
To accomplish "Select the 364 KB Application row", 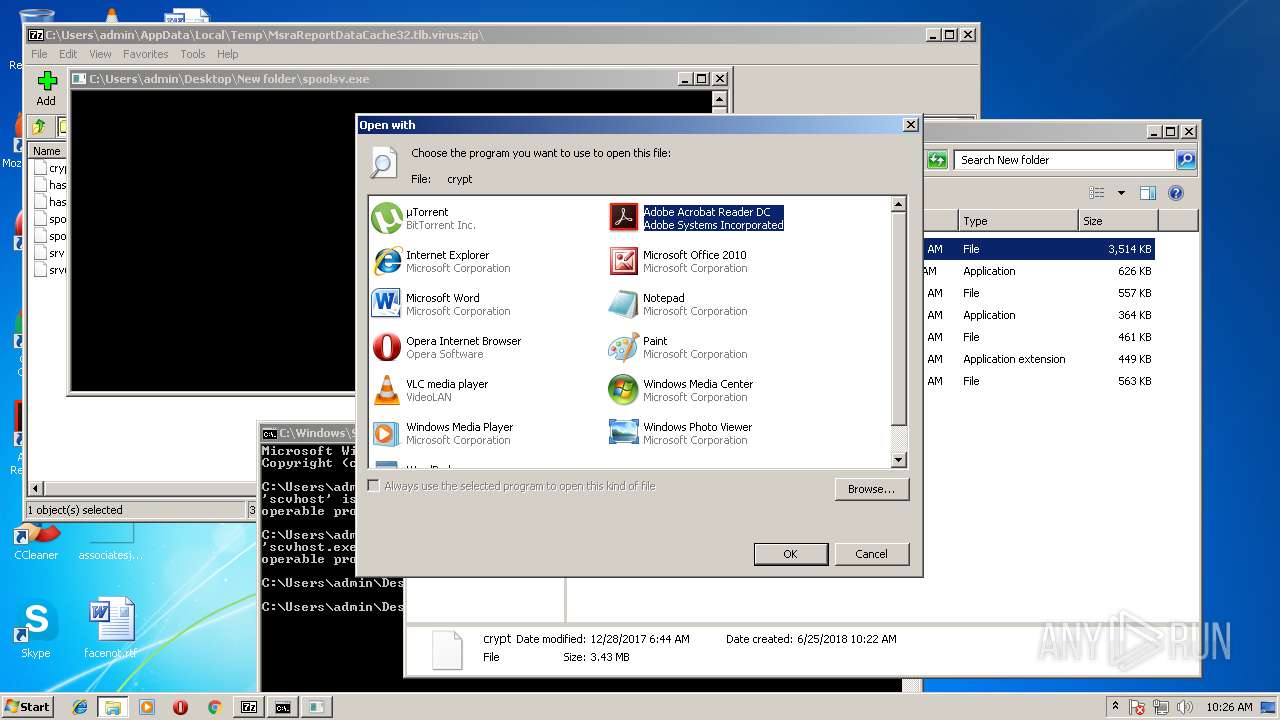I will coord(1040,315).
